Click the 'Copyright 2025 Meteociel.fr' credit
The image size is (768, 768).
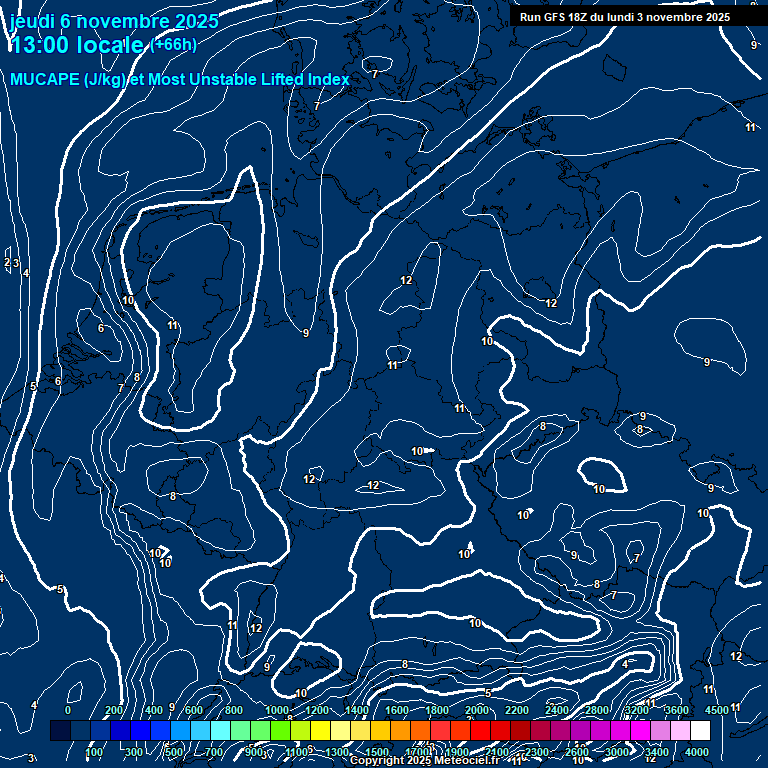pos(425,760)
